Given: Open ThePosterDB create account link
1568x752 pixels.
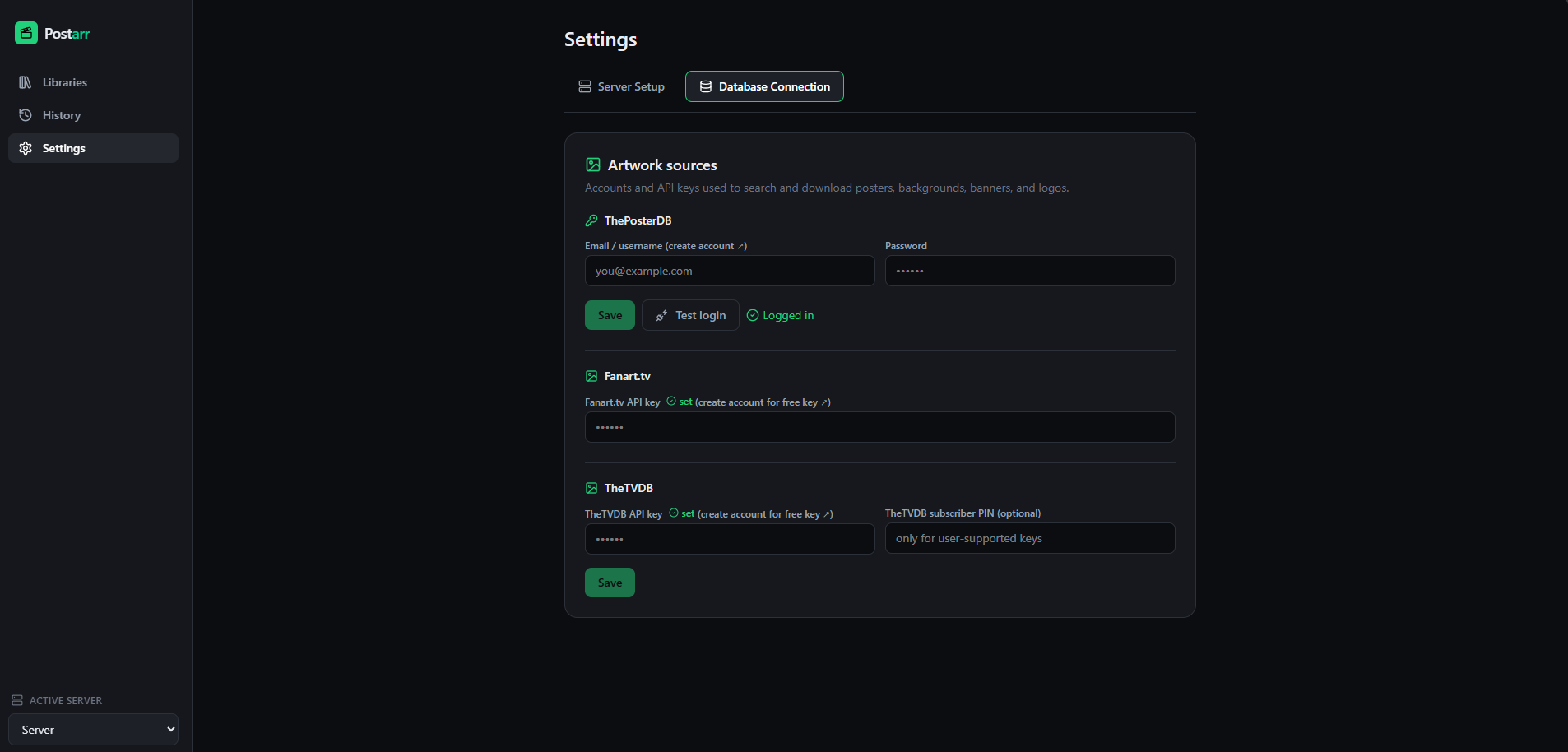Looking at the screenshot, I should click(707, 246).
